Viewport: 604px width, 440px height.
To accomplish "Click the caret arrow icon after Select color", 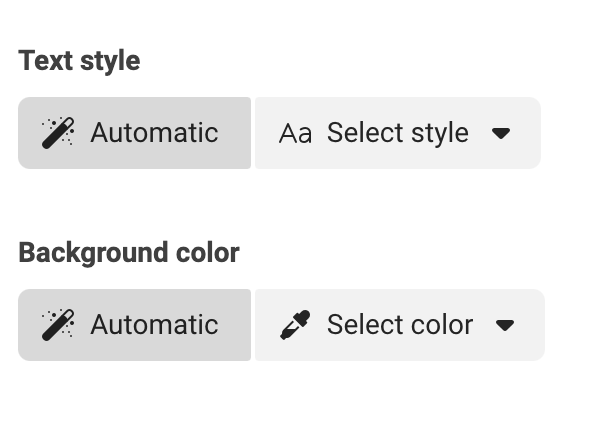I will click(505, 325).
